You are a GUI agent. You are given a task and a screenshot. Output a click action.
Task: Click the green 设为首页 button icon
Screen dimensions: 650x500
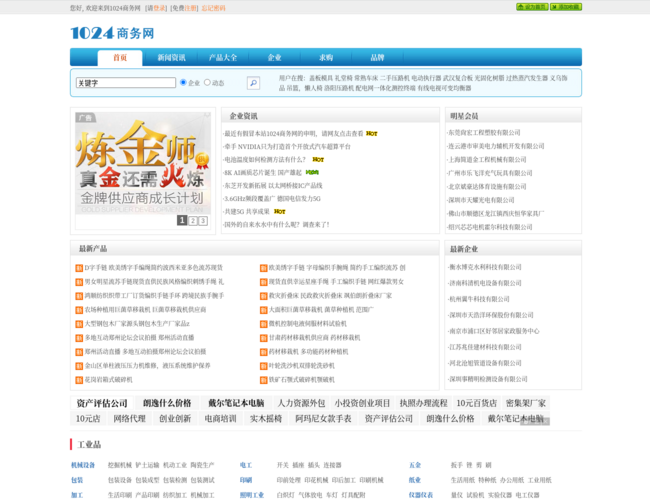point(529,7)
